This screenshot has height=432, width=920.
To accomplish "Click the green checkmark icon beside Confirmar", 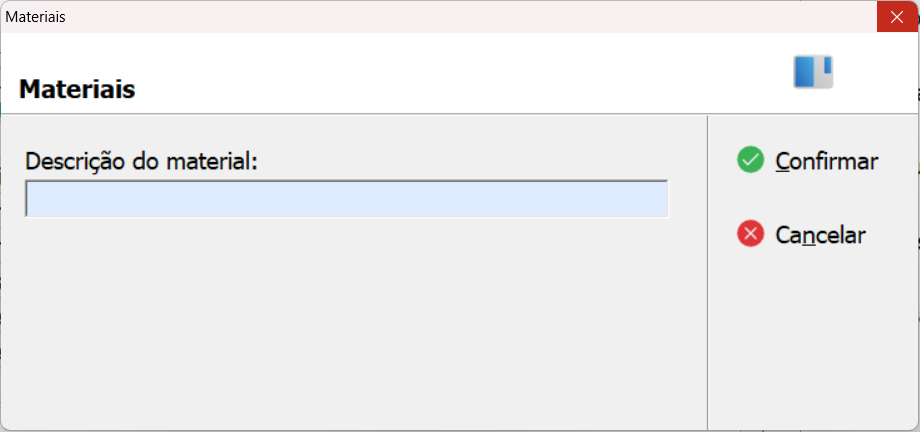I will pyautogui.click(x=750, y=160).
